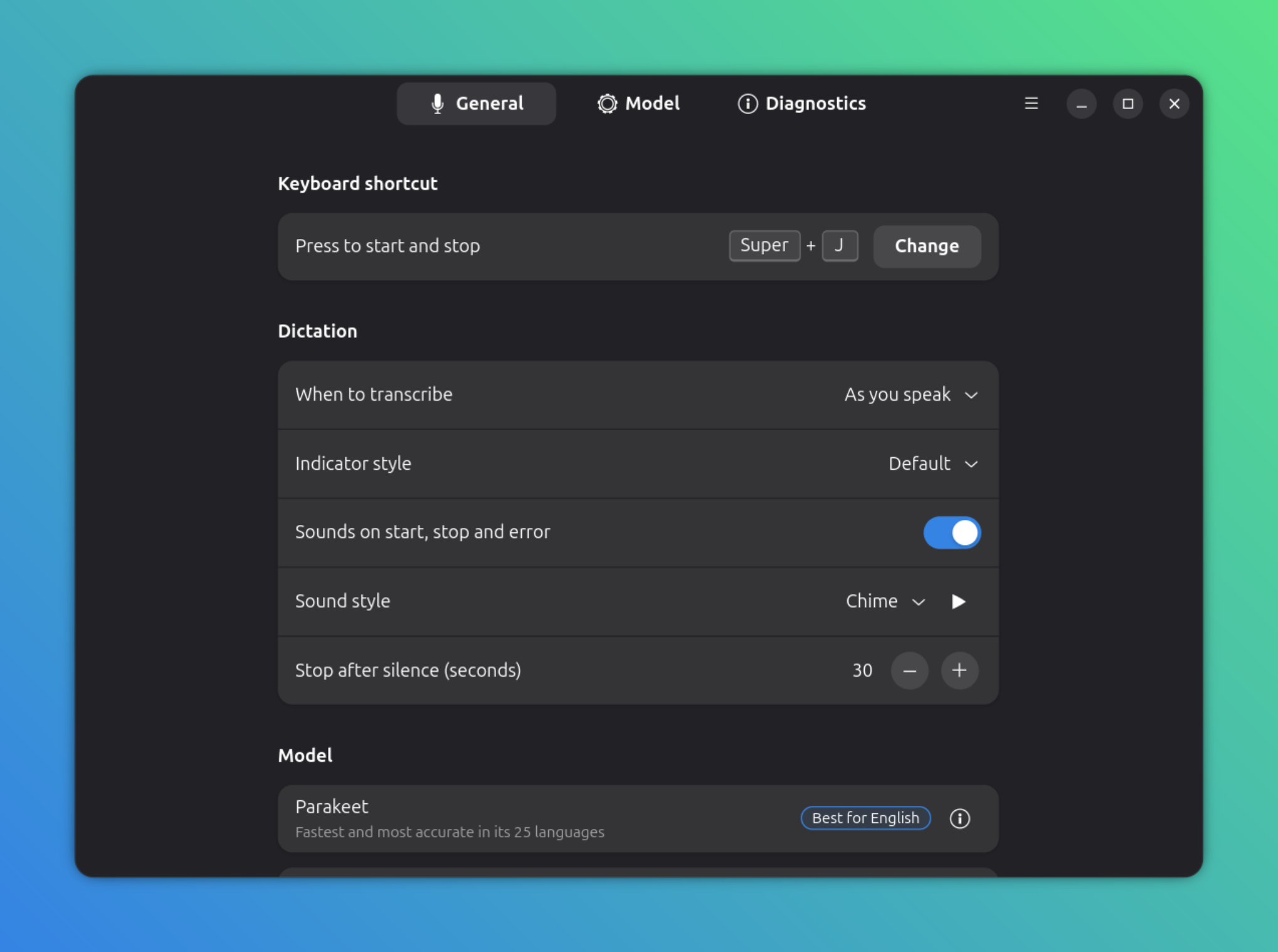Open the Indicator style dropdown
This screenshot has height=952, width=1278.
(933, 463)
